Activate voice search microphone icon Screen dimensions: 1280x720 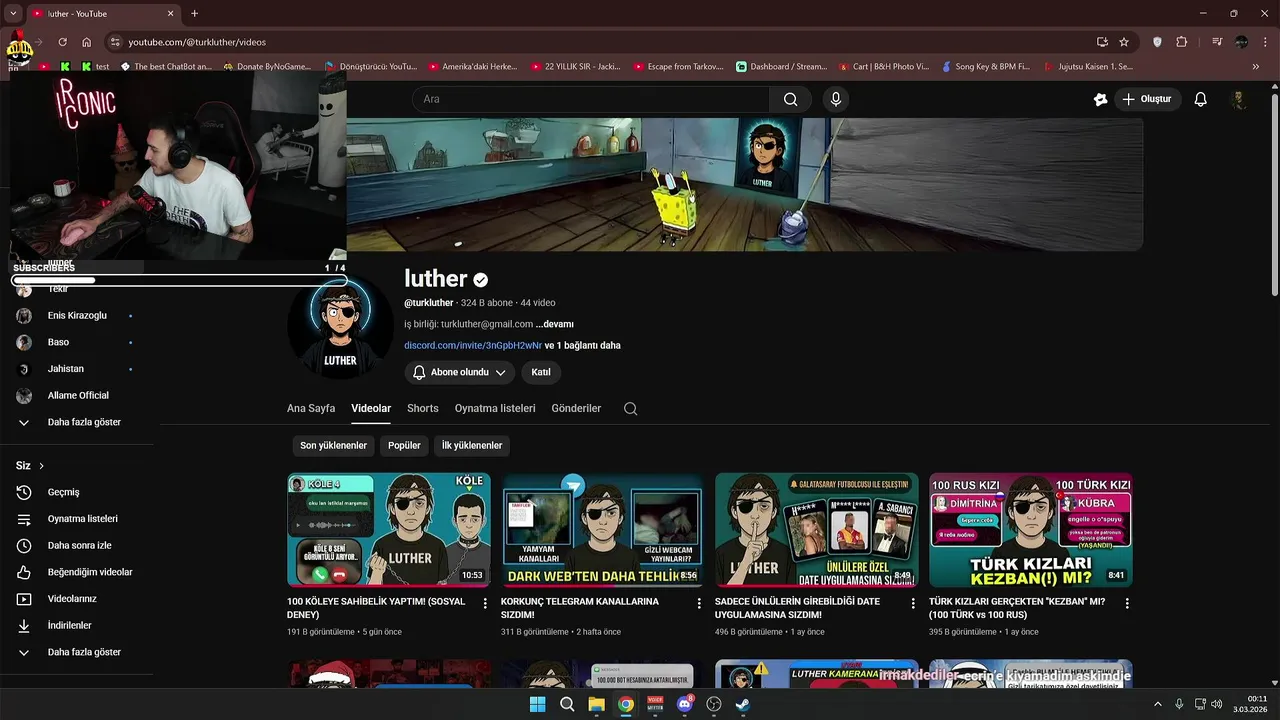click(x=836, y=99)
